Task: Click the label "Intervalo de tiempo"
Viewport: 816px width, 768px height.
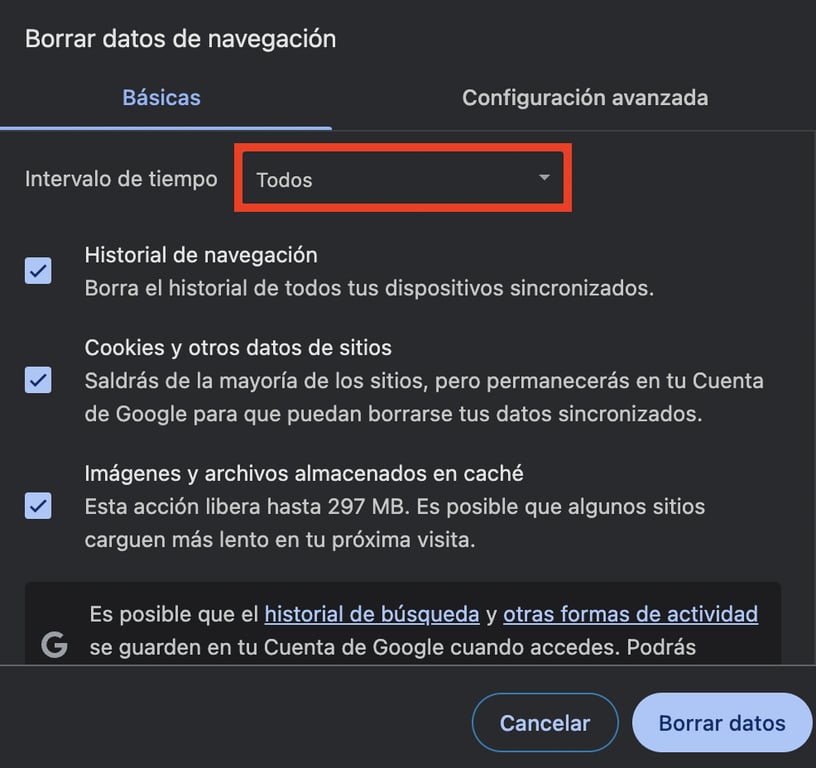Action: (x=120, y=178)
